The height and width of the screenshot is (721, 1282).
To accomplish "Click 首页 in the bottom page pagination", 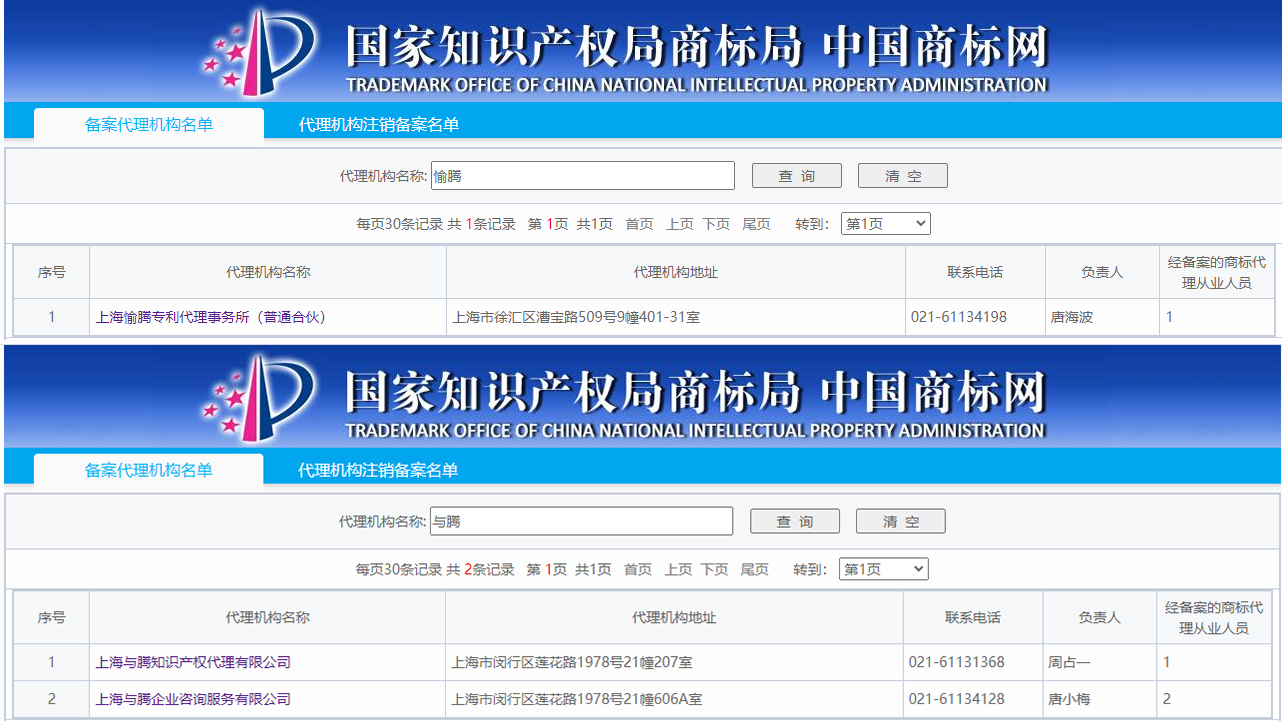I will click(x=638, y=570).
